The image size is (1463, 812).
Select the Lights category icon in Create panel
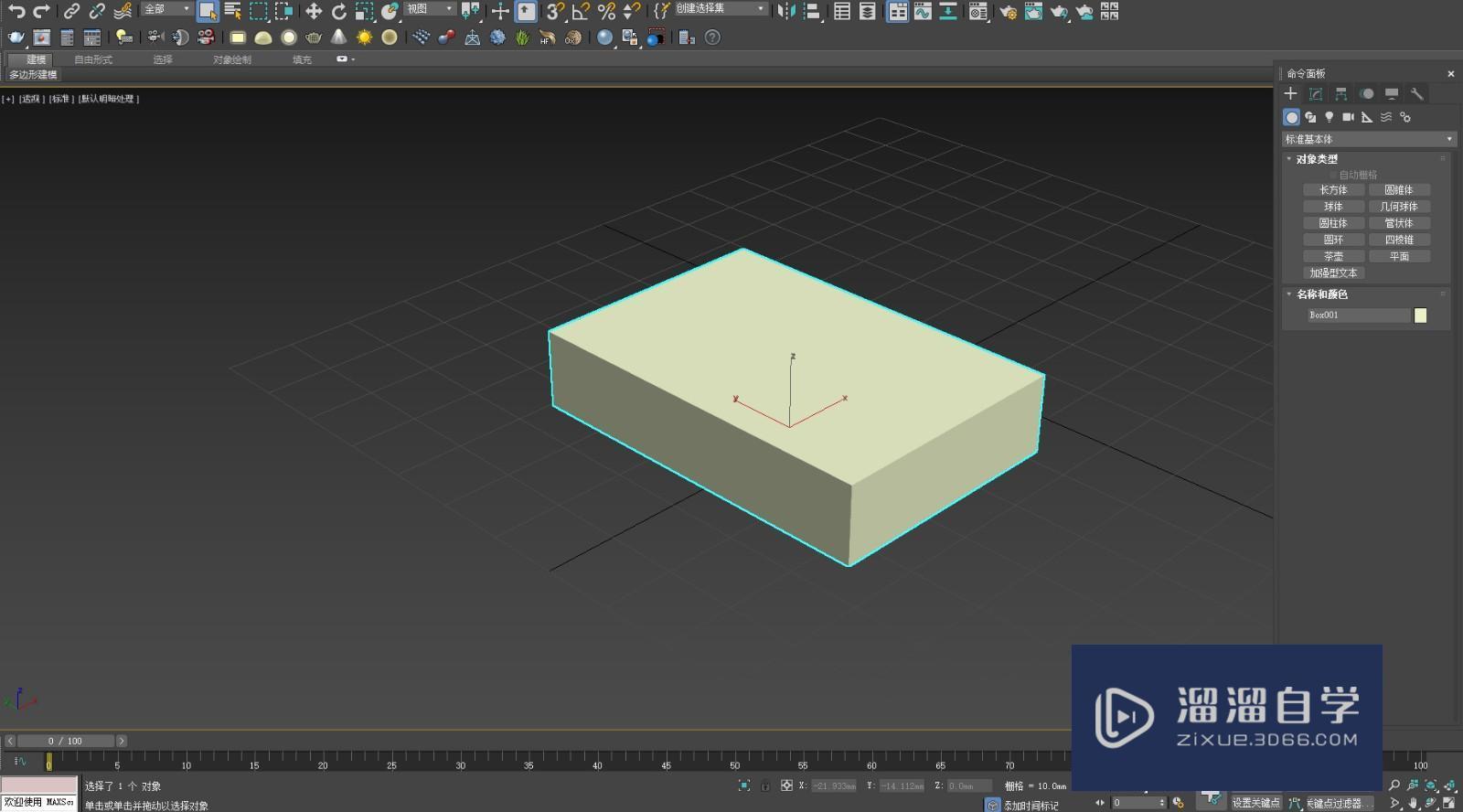(x=1330, y=117)
